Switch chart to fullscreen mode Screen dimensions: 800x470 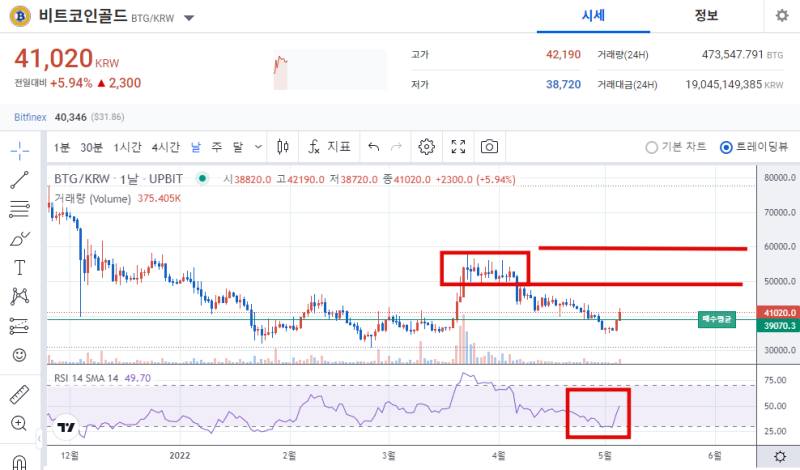[458, 147]
